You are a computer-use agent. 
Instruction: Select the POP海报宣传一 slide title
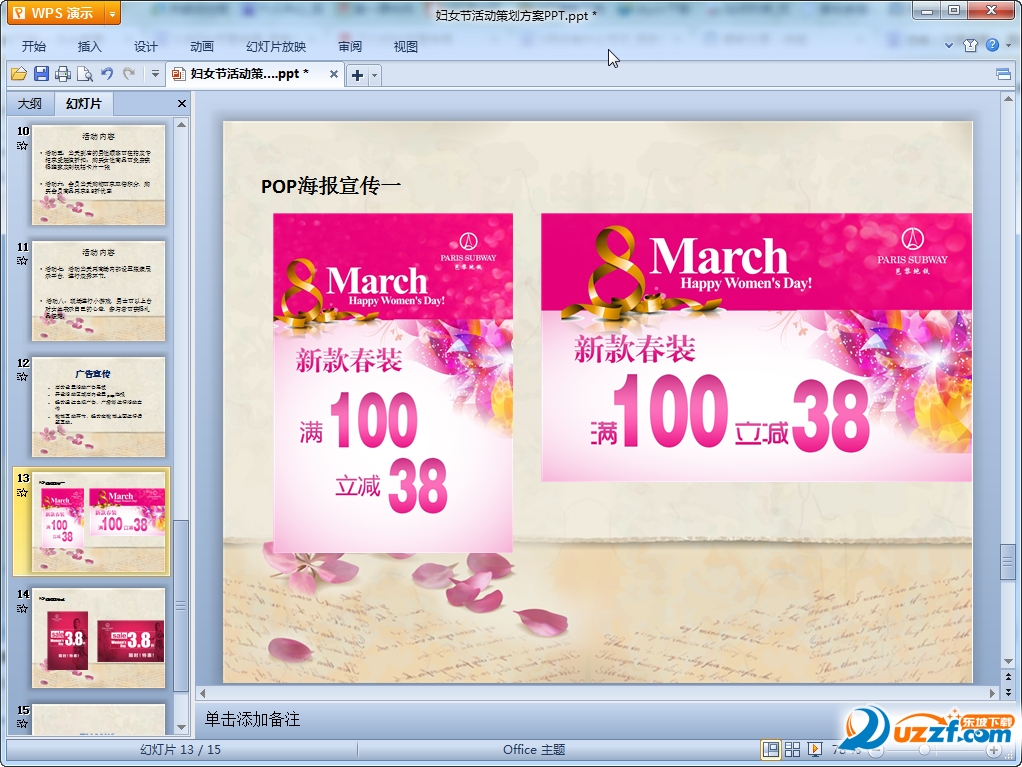pos(330,186)
